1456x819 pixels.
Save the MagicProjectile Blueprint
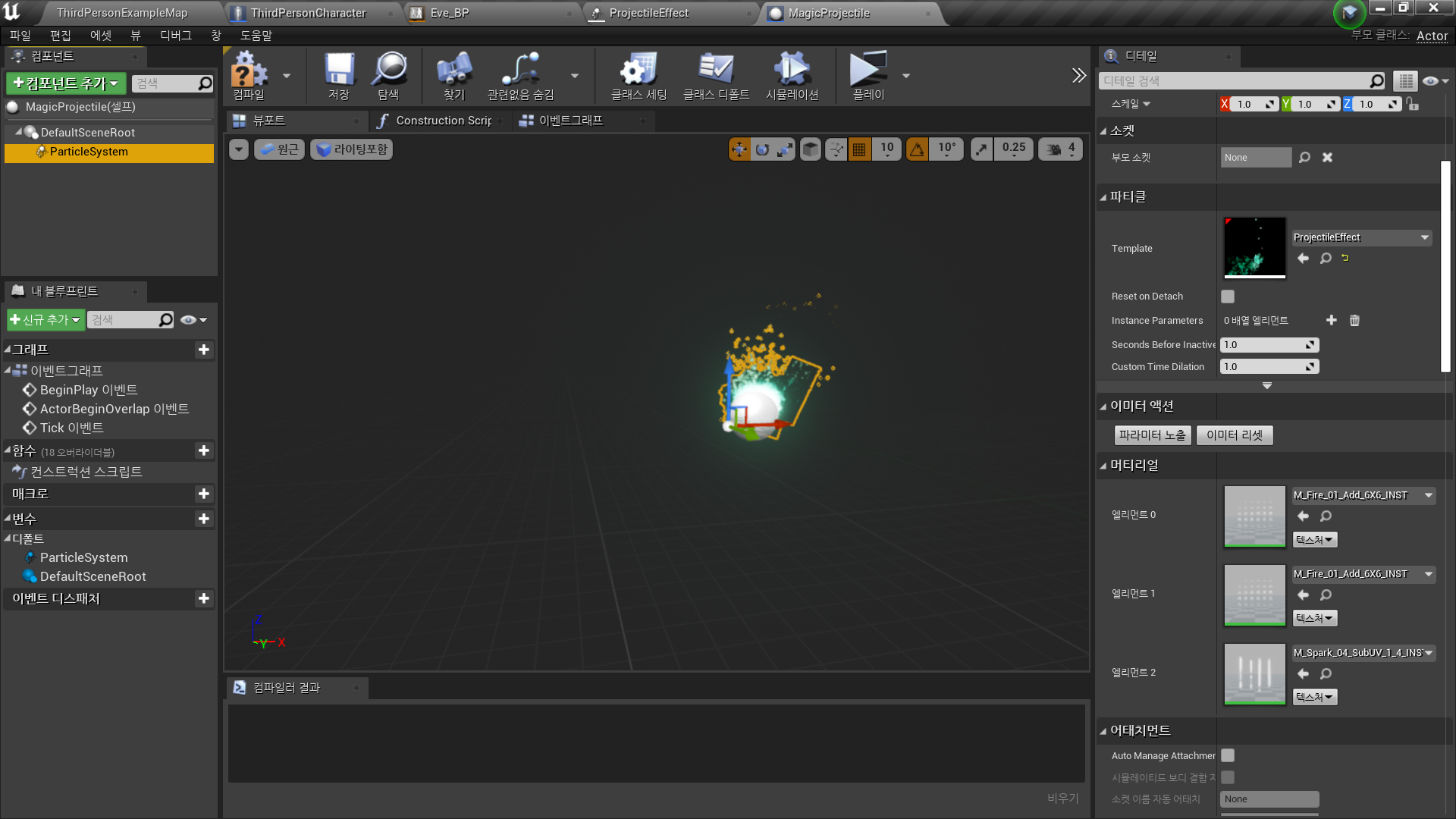click(x=338, y=75)
